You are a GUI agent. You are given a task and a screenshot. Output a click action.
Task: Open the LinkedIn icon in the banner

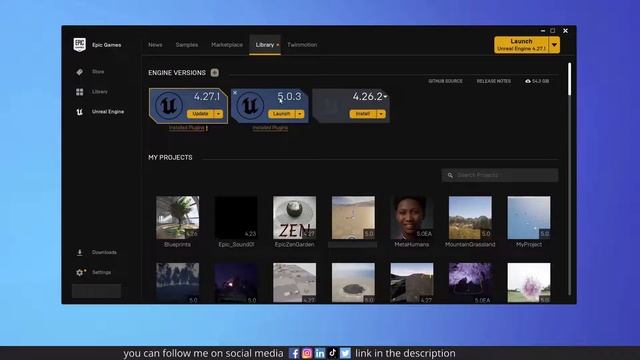[320, 353]
